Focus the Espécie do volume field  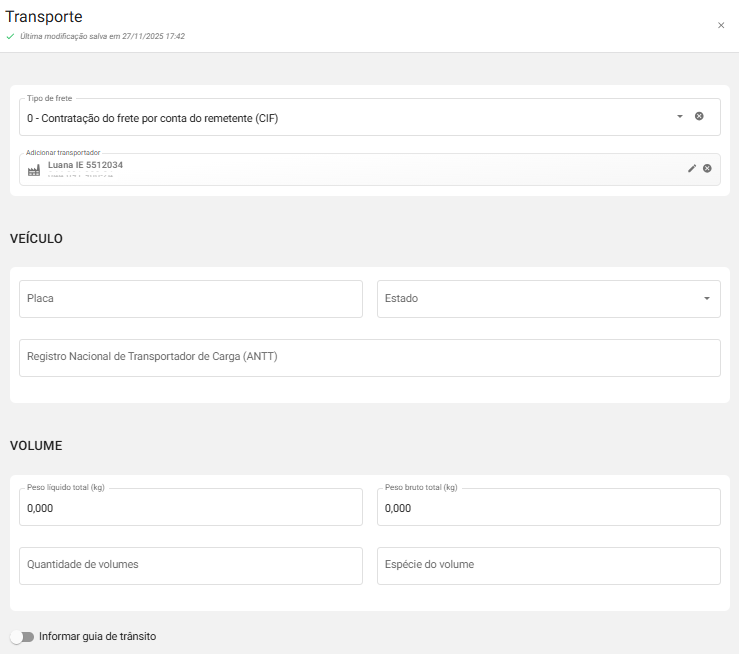point(548,565)
